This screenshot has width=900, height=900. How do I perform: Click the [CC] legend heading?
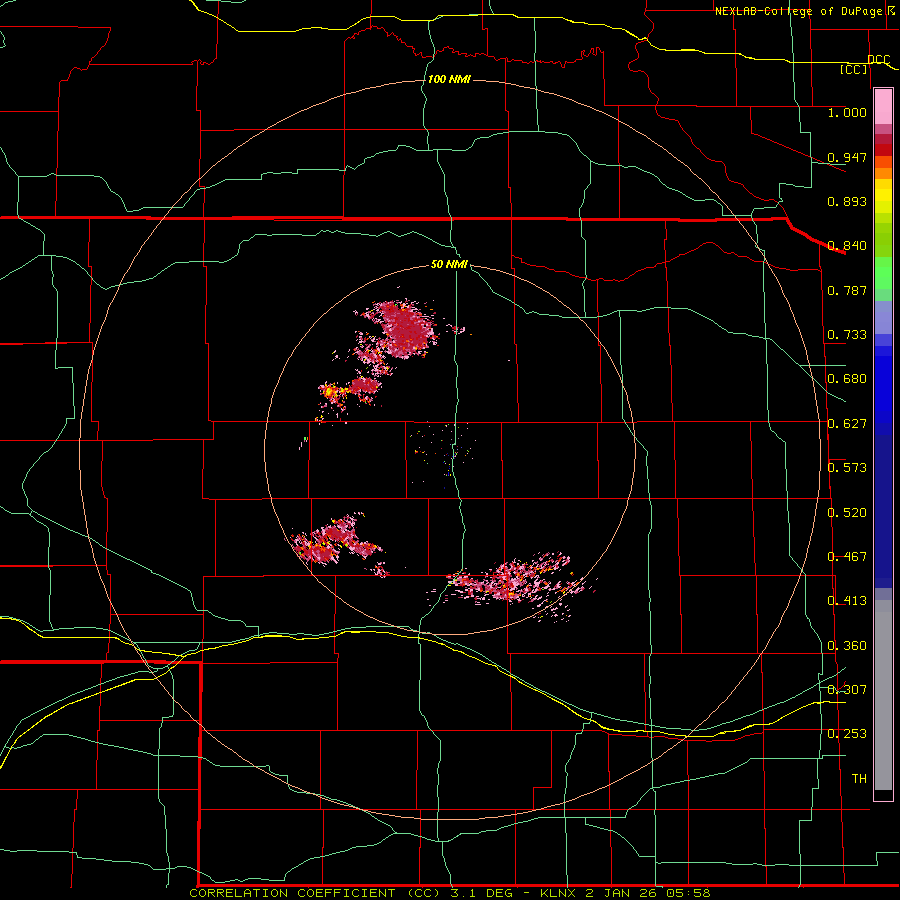[x=854, y=69]
